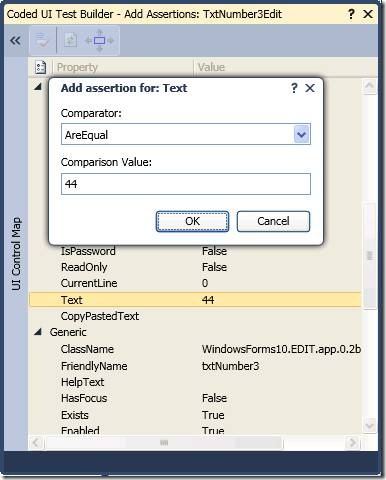Click the True value beside Exists
This screenshot has height=480, width=386.
point(213,415)
